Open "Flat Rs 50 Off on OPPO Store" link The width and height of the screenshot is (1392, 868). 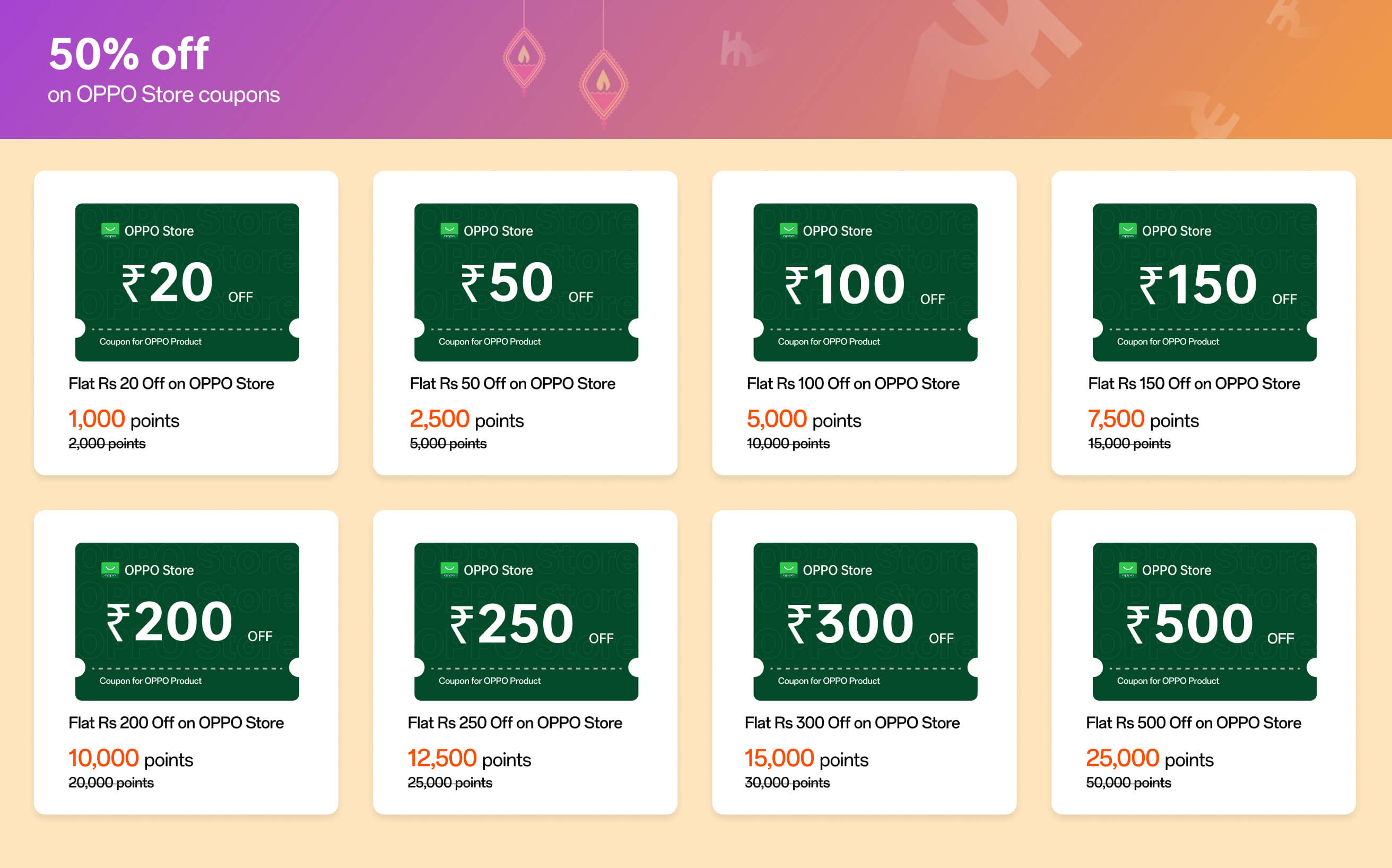(x=512, y=384)
